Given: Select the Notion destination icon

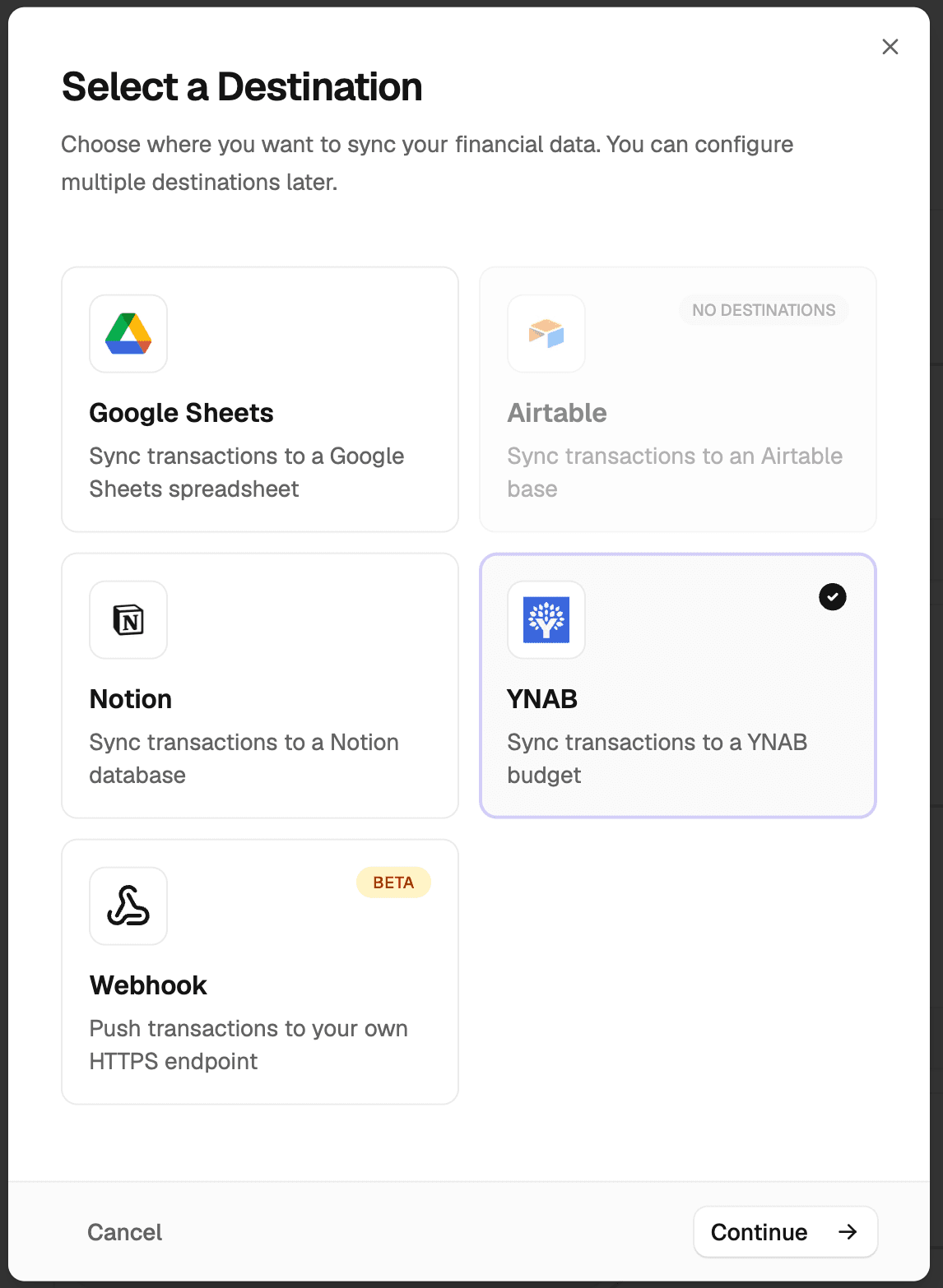Looking at the screenshot, I should tap(128, 620).
